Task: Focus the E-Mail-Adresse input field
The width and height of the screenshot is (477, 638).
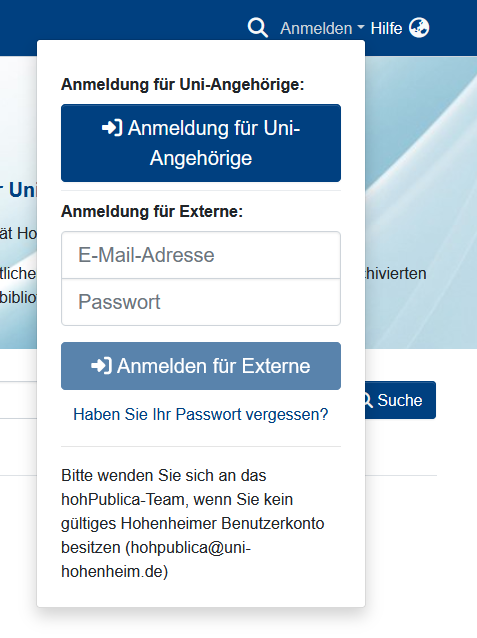Action: (x=201, y=255)
